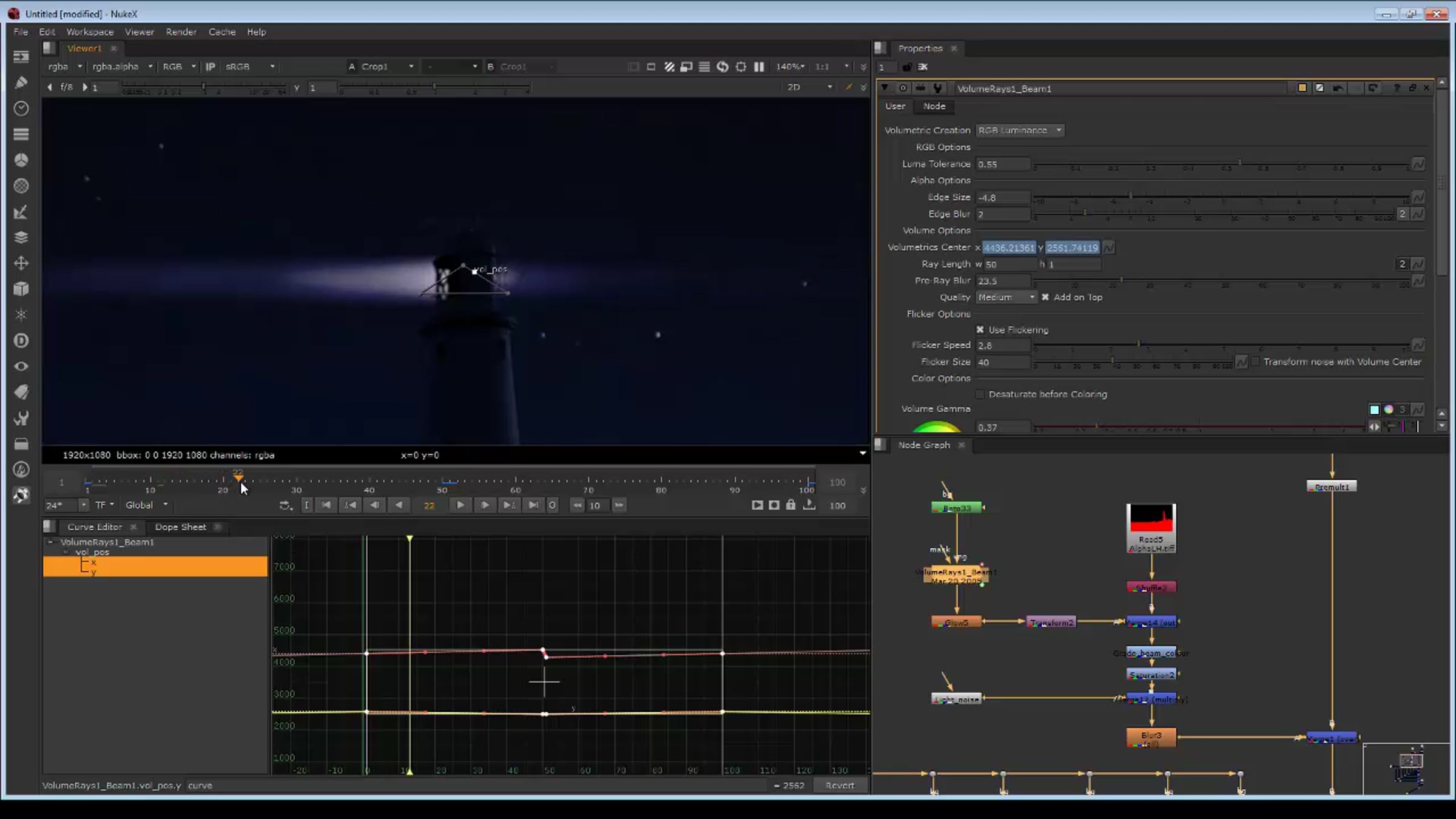The height and width of the screenshot is (819, 1456).
Task: Open the Views eye icon in toolbar
Action: [x=21, y=366]
